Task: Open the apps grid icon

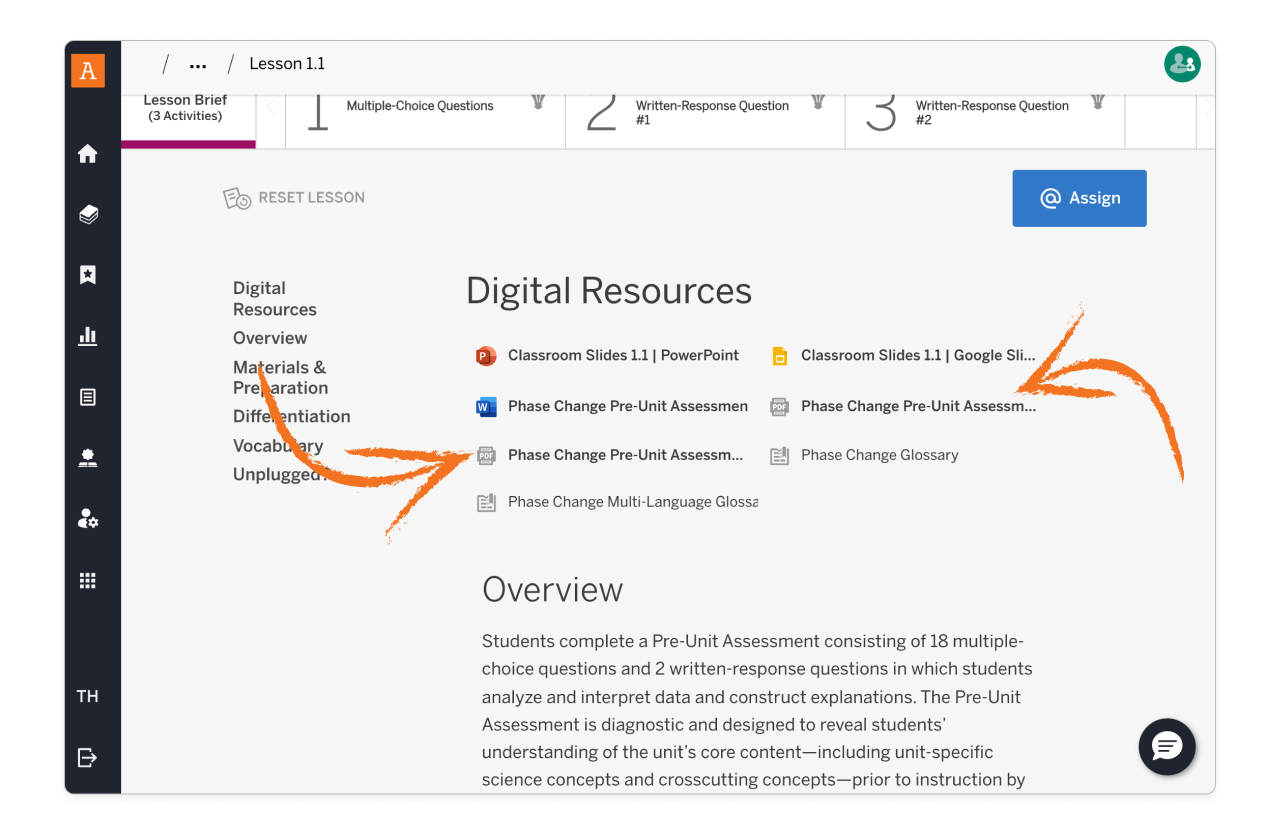Action: coord(88,581)
